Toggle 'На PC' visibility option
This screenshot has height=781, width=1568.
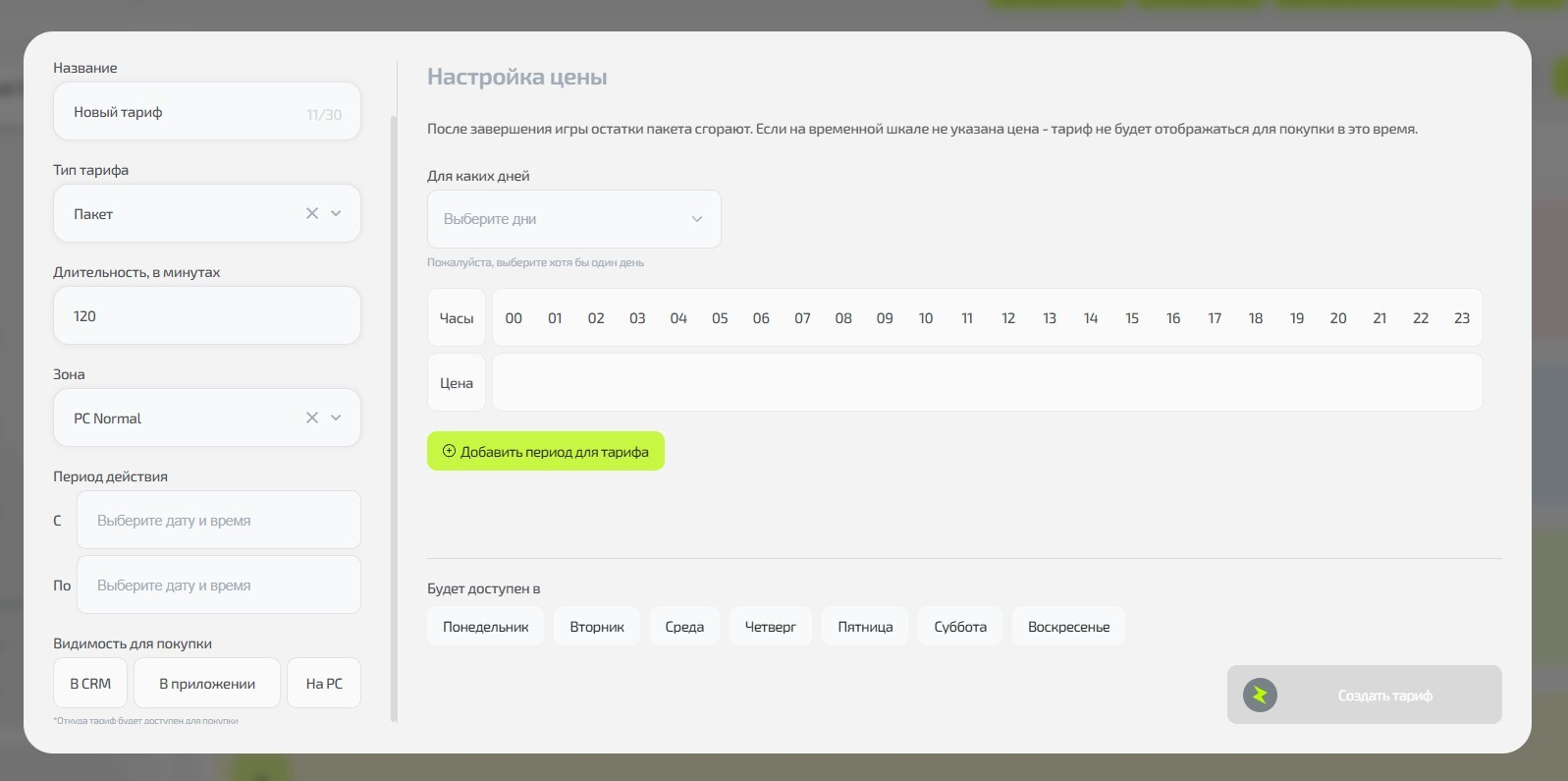(324, 684)
